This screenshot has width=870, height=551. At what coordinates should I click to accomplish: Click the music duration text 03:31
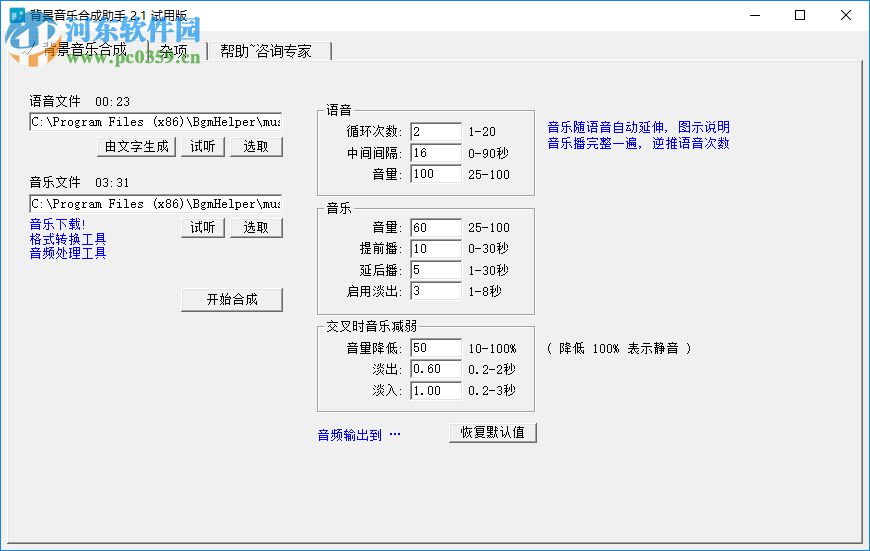(x=113, y=183)
